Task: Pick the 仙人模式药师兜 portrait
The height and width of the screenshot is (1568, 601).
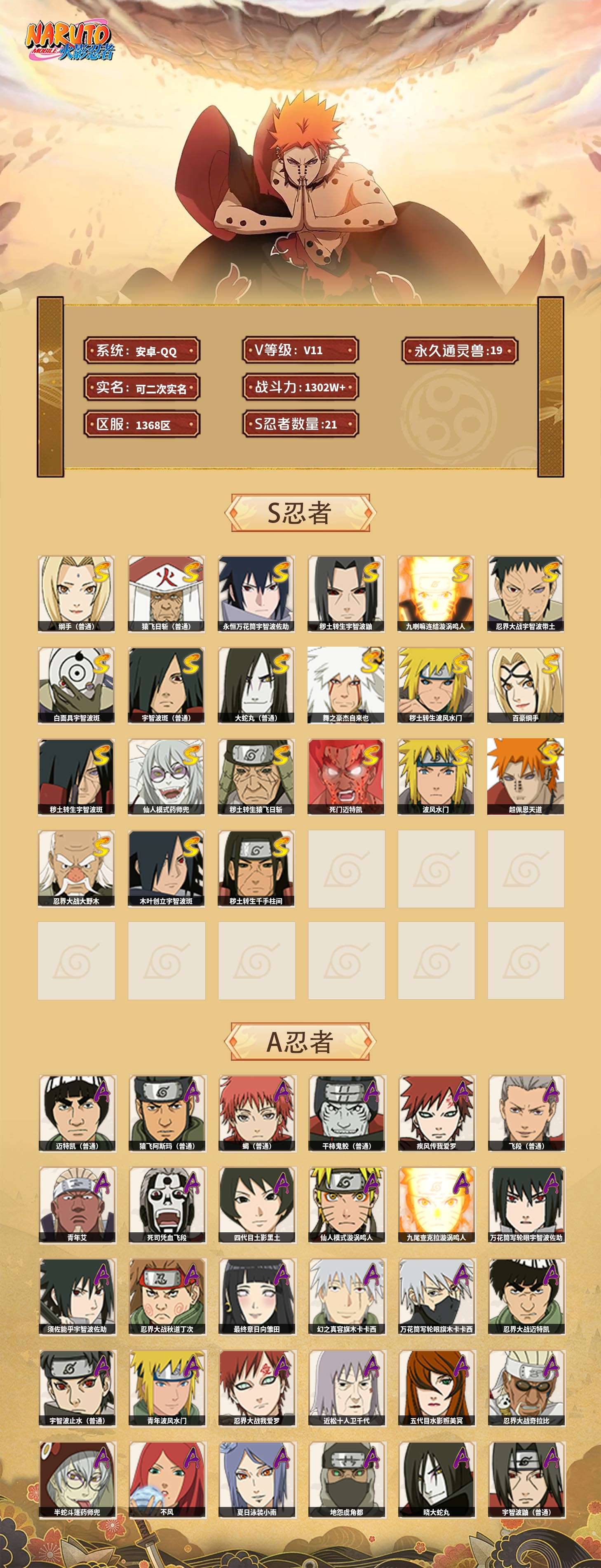Action: pos(166,777)
